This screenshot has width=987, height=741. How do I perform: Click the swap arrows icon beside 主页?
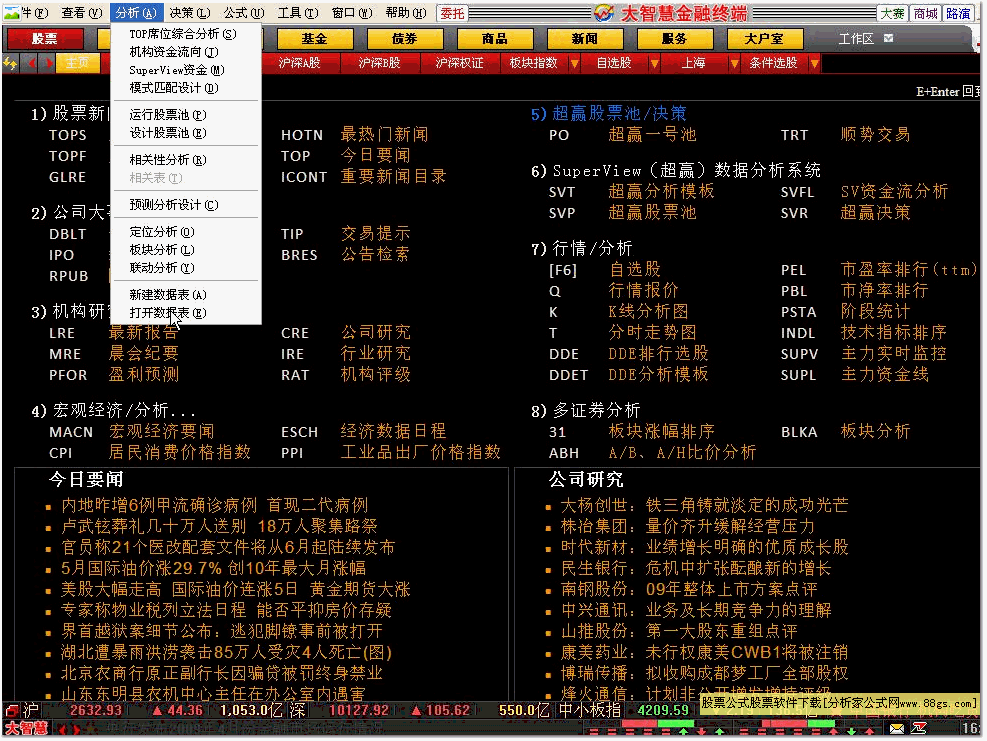click(x=10, y=63)
